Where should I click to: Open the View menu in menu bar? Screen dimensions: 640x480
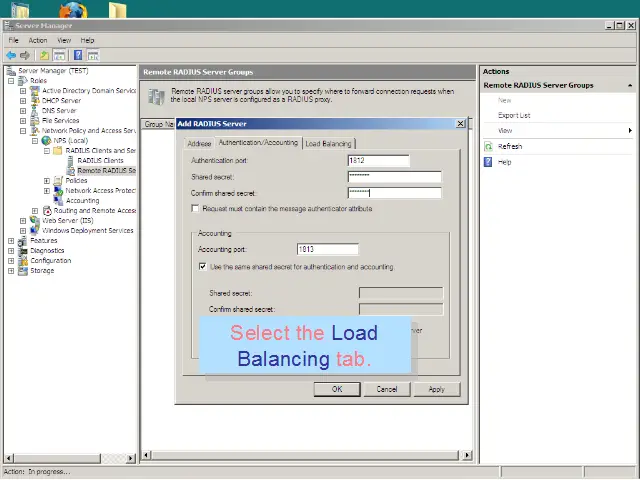(64, 40)
